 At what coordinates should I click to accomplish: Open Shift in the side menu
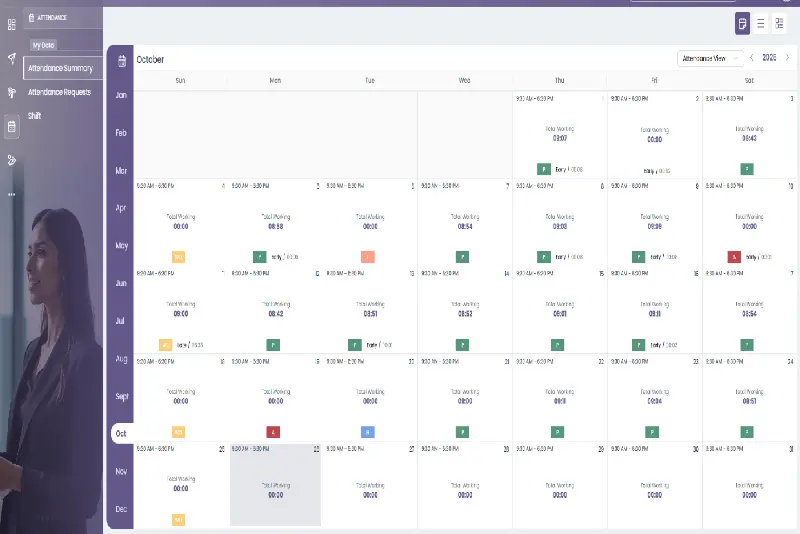(34, 116)
